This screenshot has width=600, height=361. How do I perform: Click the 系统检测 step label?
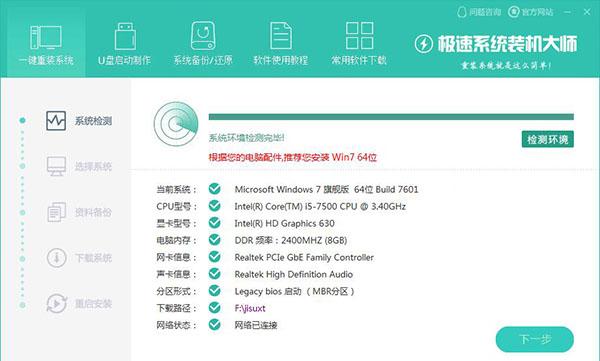[x=93, y=121]
